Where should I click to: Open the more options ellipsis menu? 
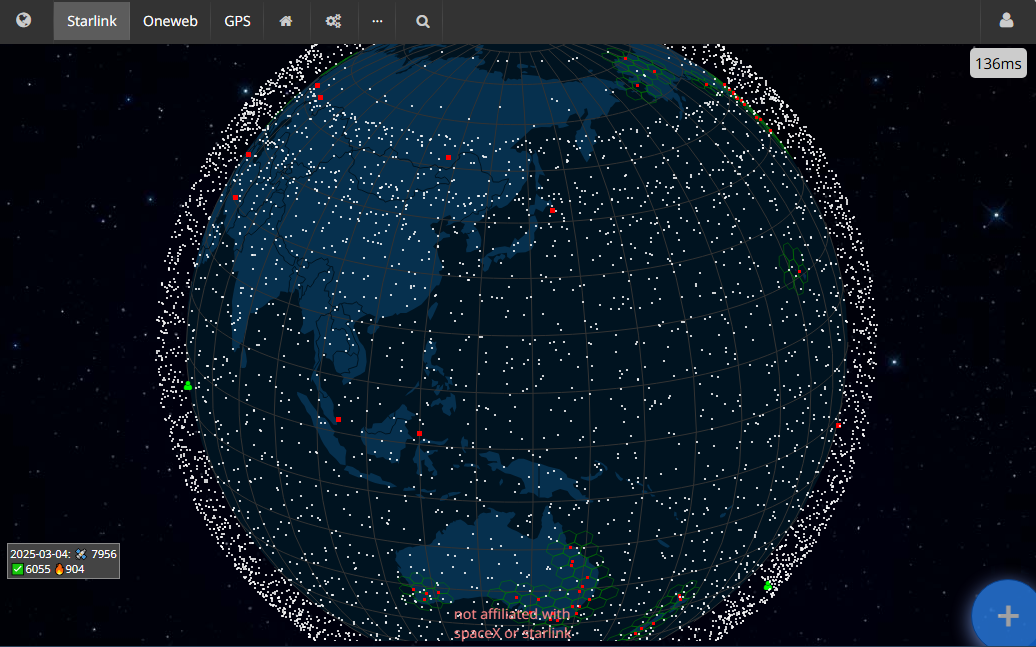click(377, 21)
